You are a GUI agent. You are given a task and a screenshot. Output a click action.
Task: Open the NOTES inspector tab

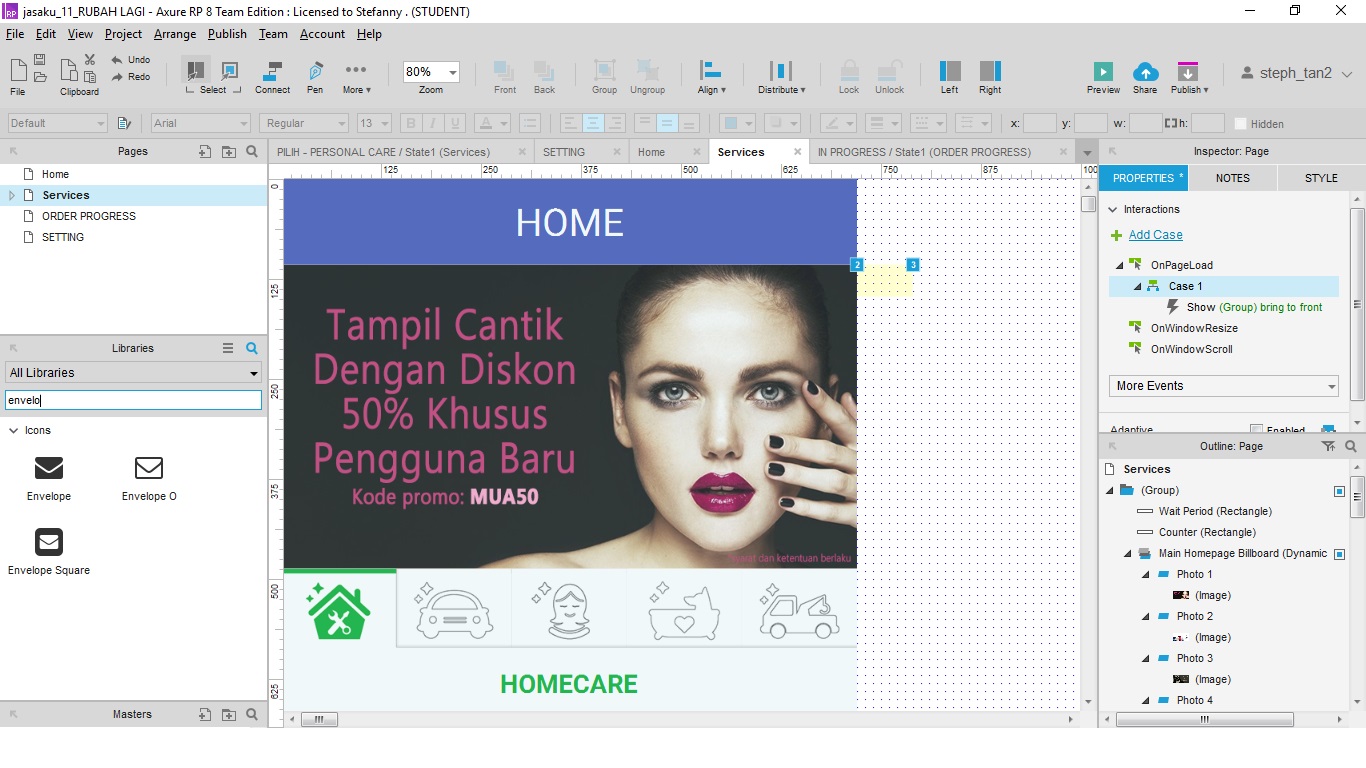click(x=1232, y=178)
